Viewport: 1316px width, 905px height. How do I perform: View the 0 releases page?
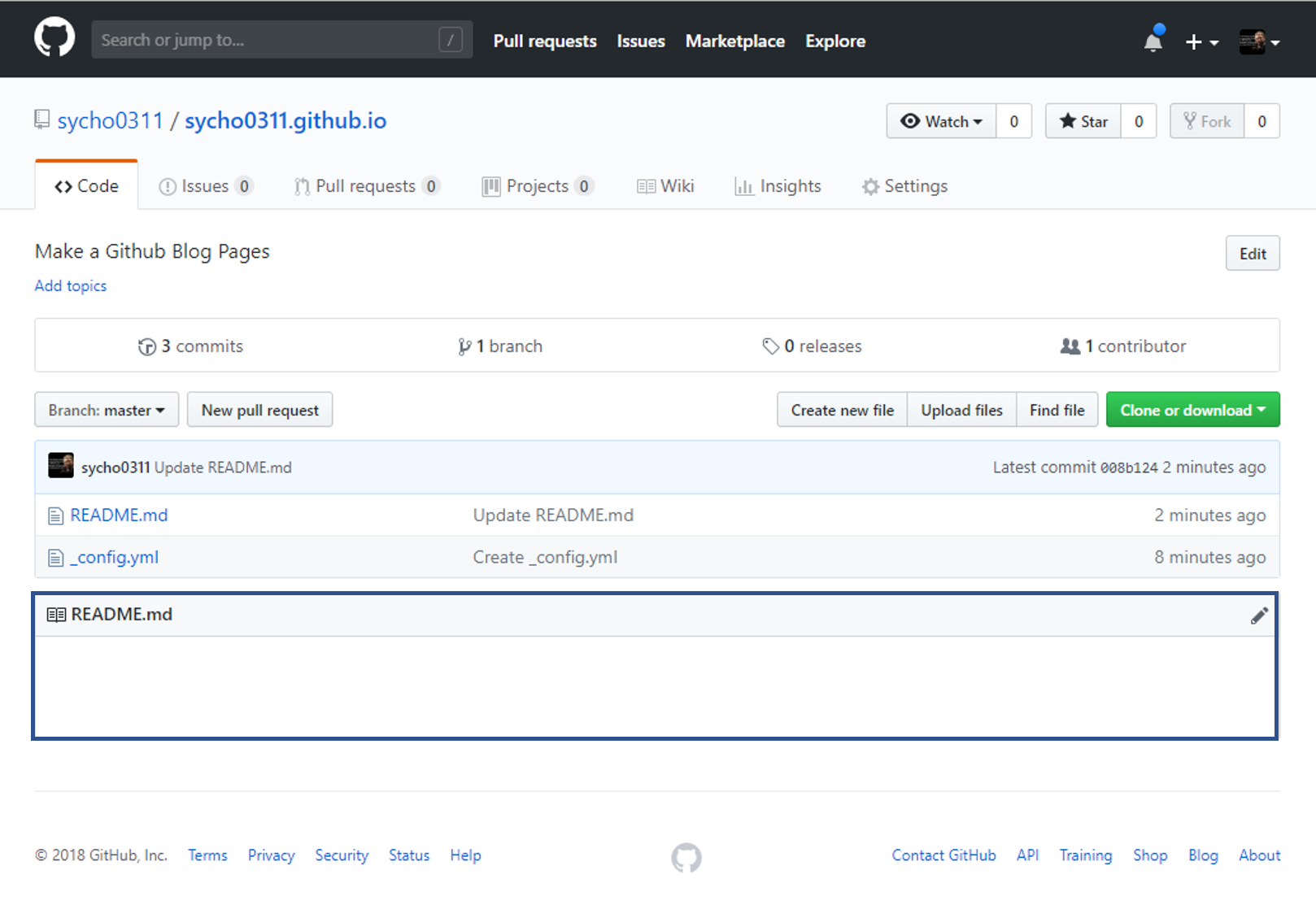coord(812,346)
